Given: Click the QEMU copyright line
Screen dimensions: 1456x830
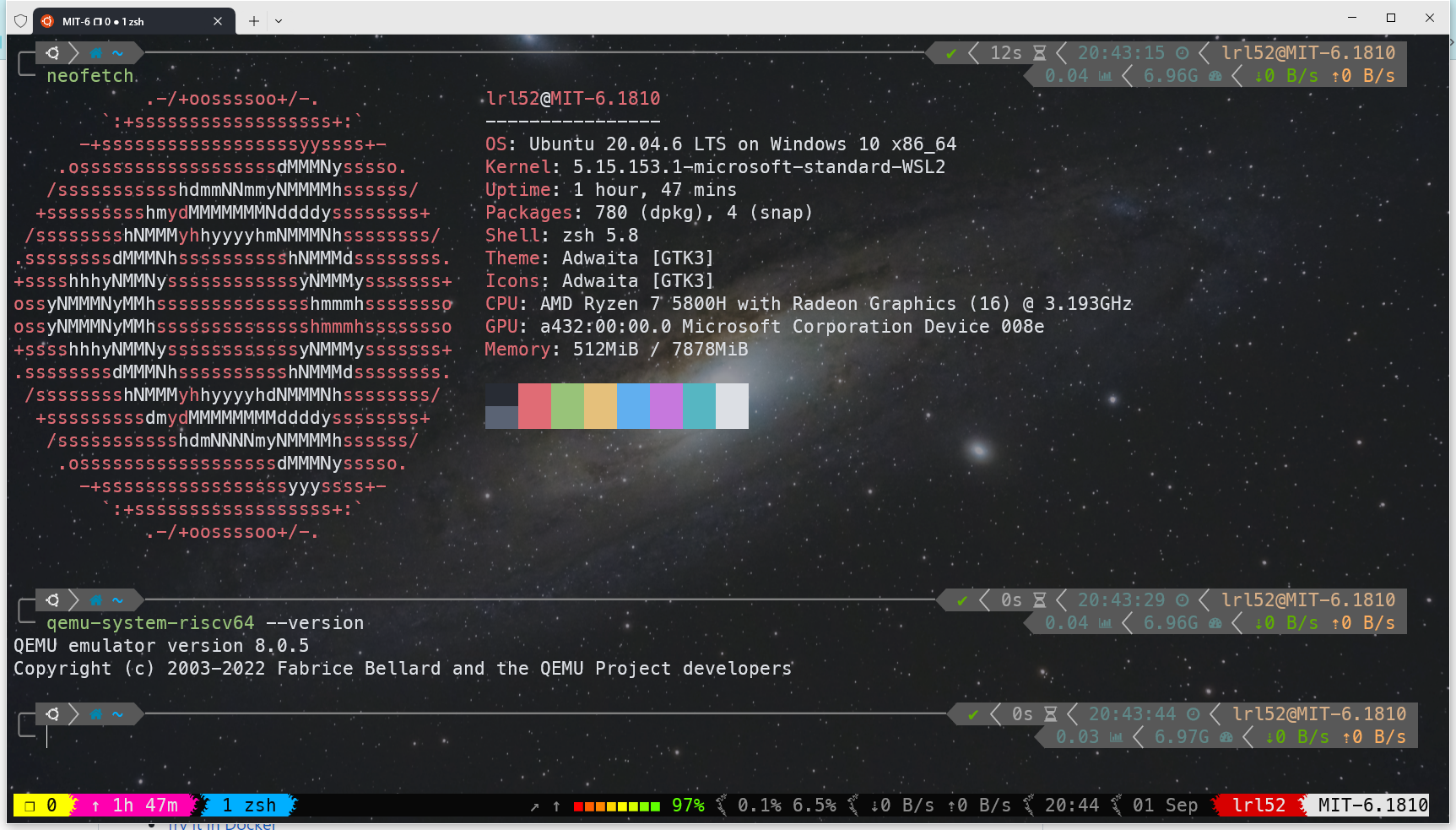Looking at the screenshot, I should [403, 669].
